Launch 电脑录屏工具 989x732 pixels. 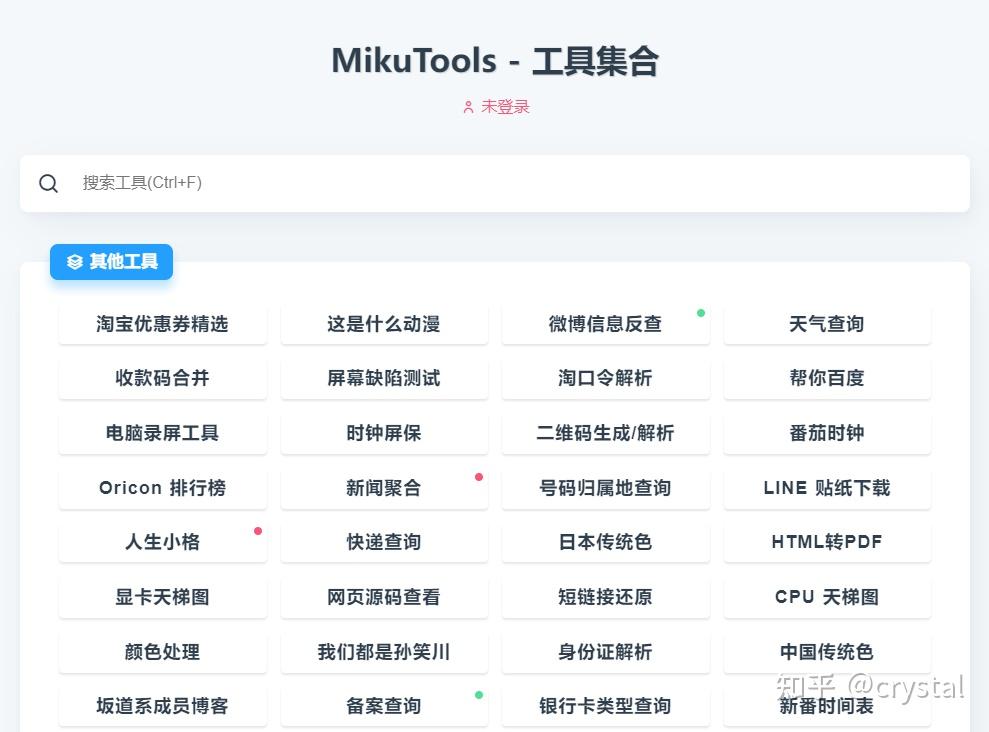[x=163, y=433]
